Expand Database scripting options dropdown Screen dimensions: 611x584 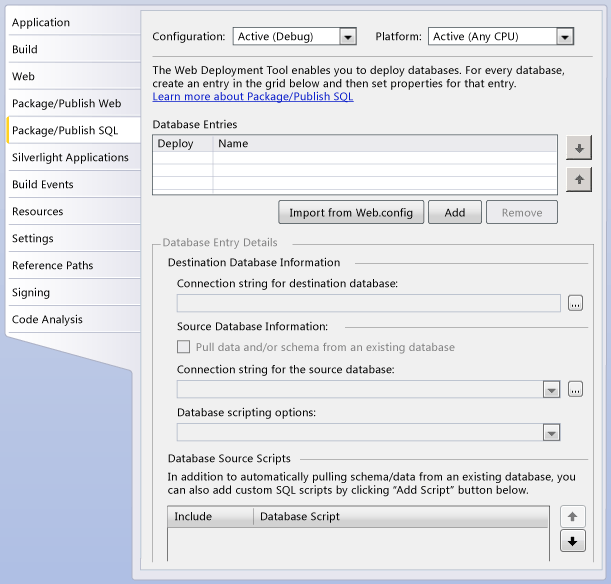point(551,433)
